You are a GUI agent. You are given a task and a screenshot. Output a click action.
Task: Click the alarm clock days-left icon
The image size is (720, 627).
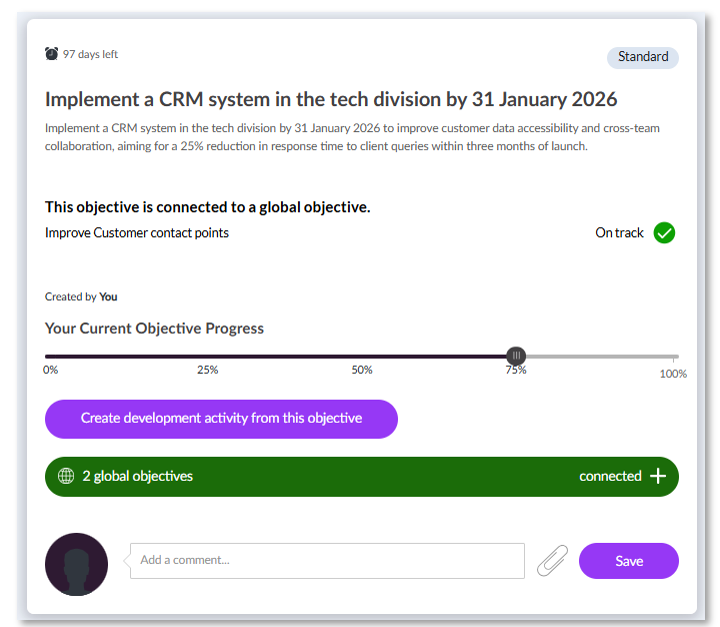click(x=52, y=54)
